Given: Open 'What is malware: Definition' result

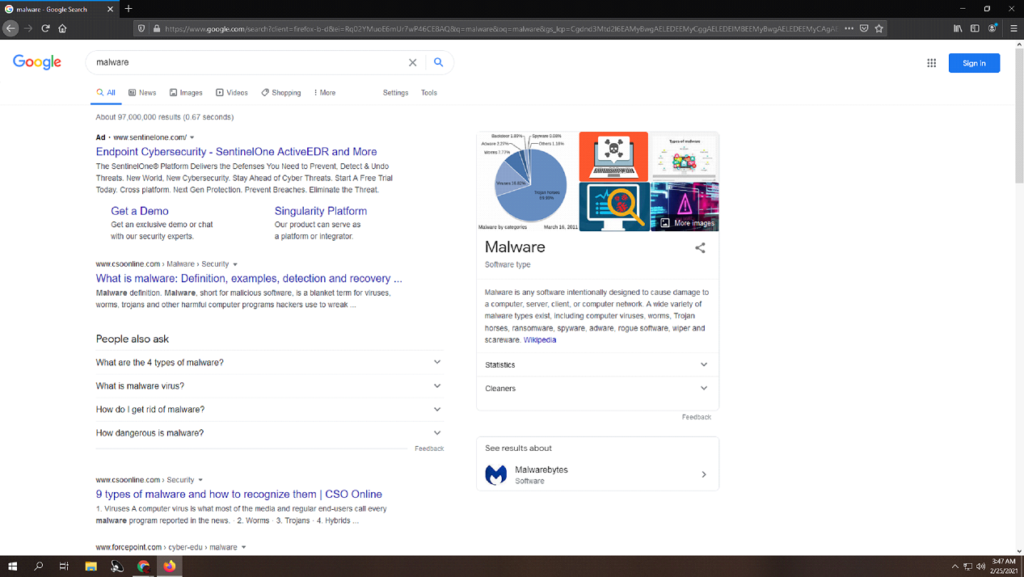Looking at the screenshot, I should [249, 278].
